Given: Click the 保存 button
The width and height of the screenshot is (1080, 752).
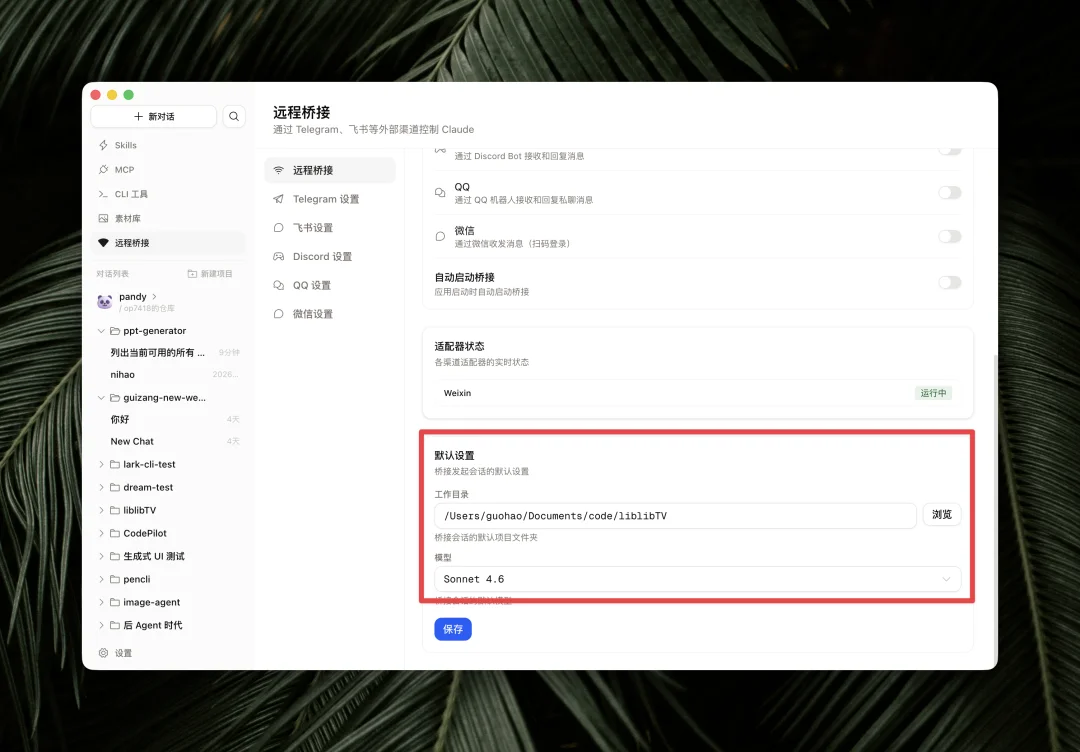Looking at the screenshot, I should pos(453,629).
